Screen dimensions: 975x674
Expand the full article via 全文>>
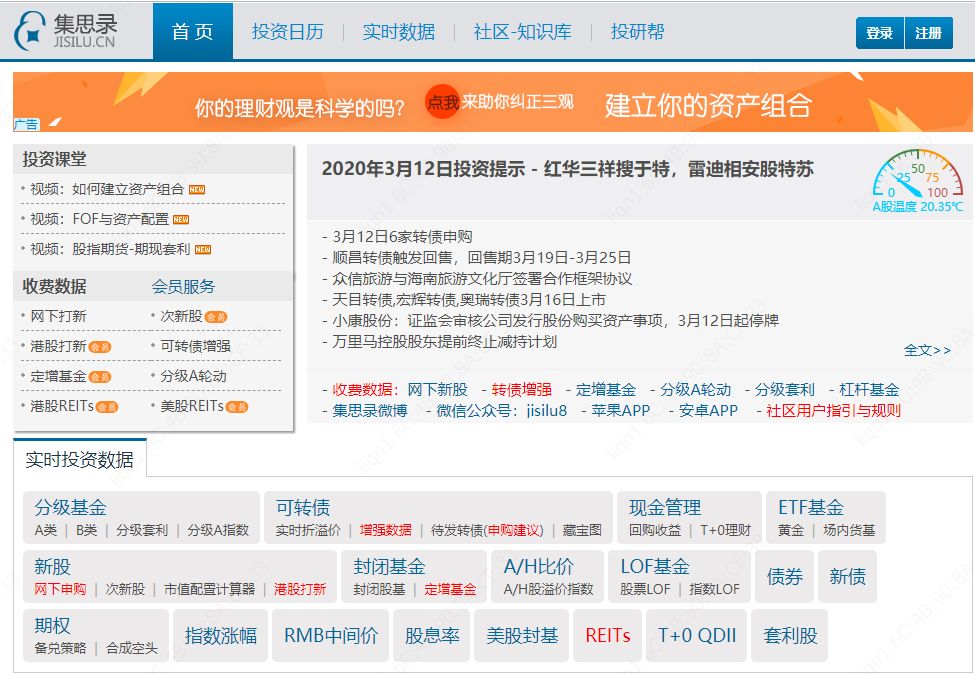(x=927, y=350)
